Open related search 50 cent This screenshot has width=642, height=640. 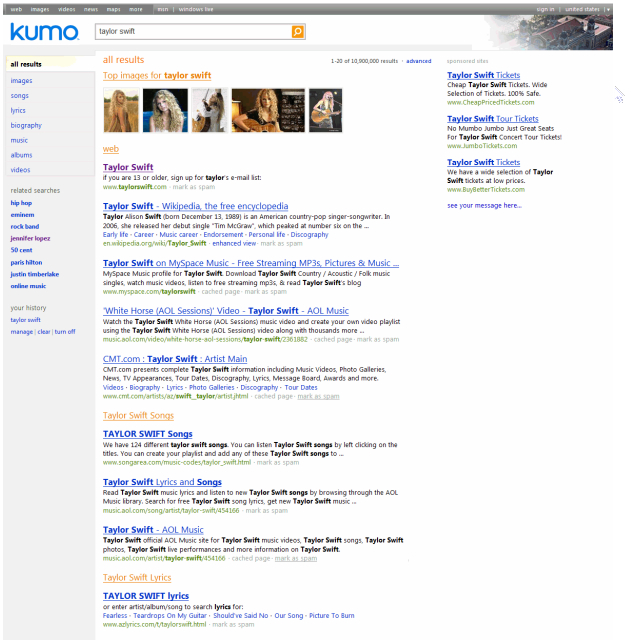(x=21, y=250)
